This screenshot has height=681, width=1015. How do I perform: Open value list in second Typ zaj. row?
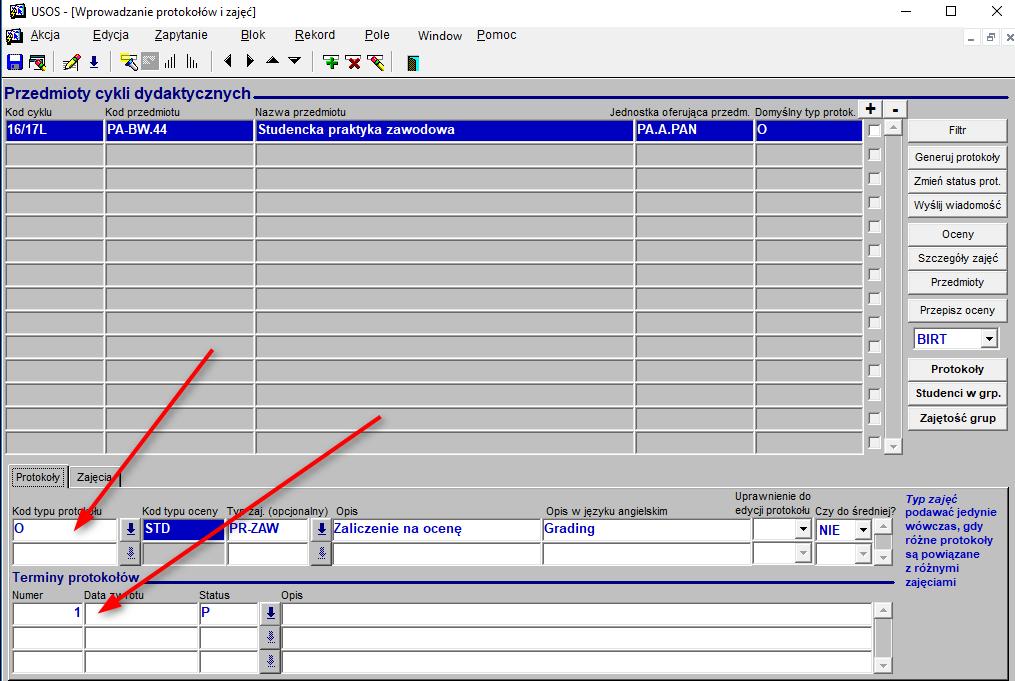coord(321,553)
